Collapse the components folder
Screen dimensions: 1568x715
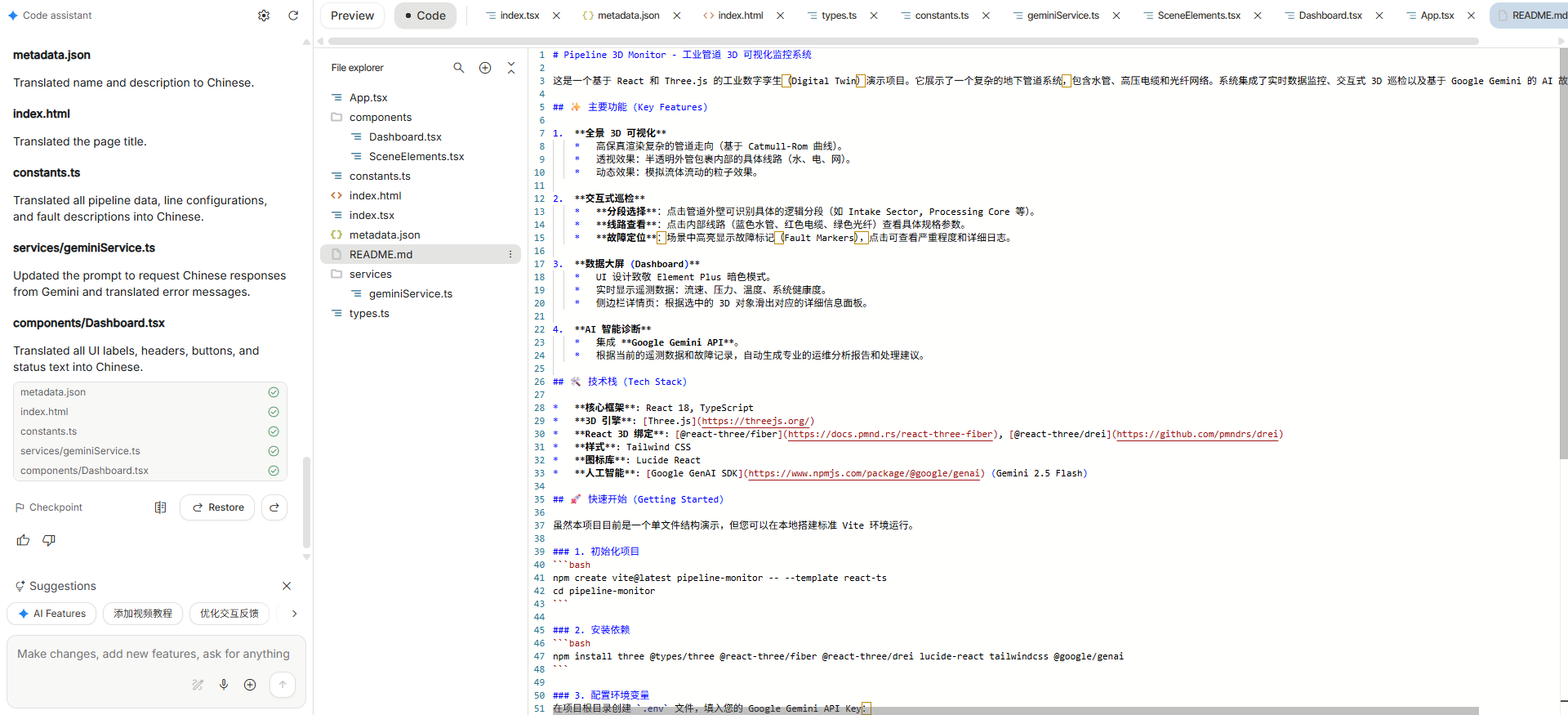click(380, 118)
